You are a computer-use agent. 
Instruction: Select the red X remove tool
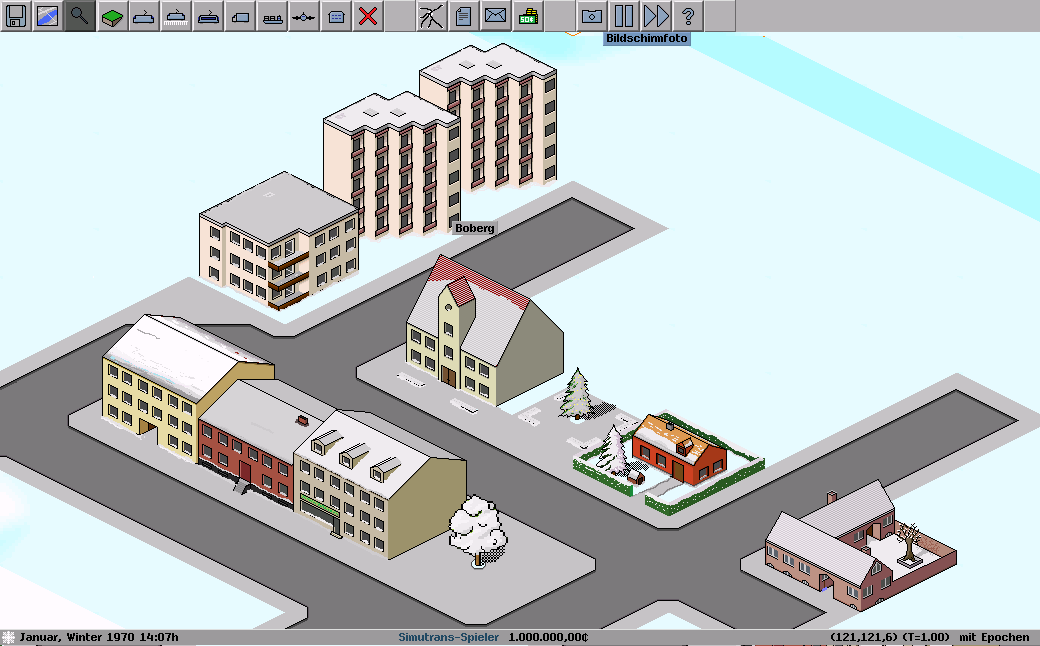click(368, 16)
